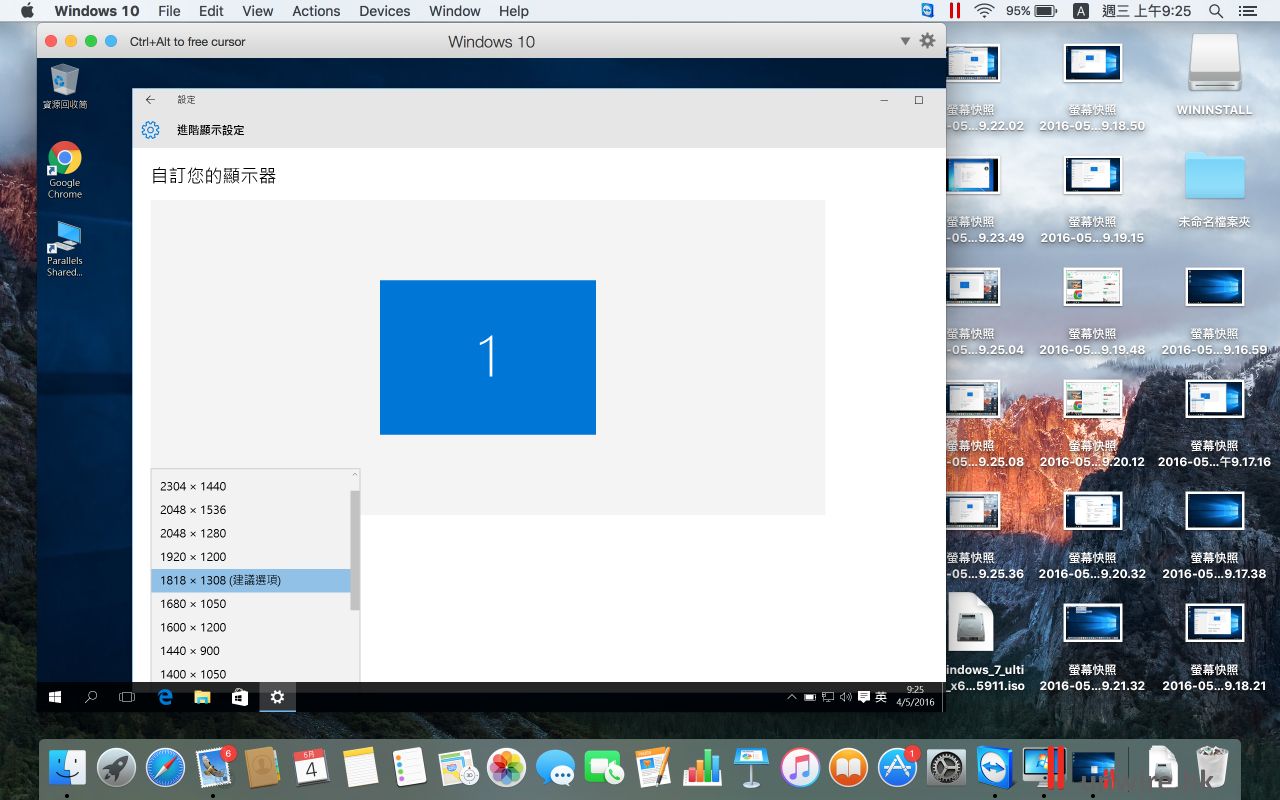The height and width of the screenshot is (800, 1280).
Task: Go back using the Settings back arrow
Action: [x=150, y=100]
